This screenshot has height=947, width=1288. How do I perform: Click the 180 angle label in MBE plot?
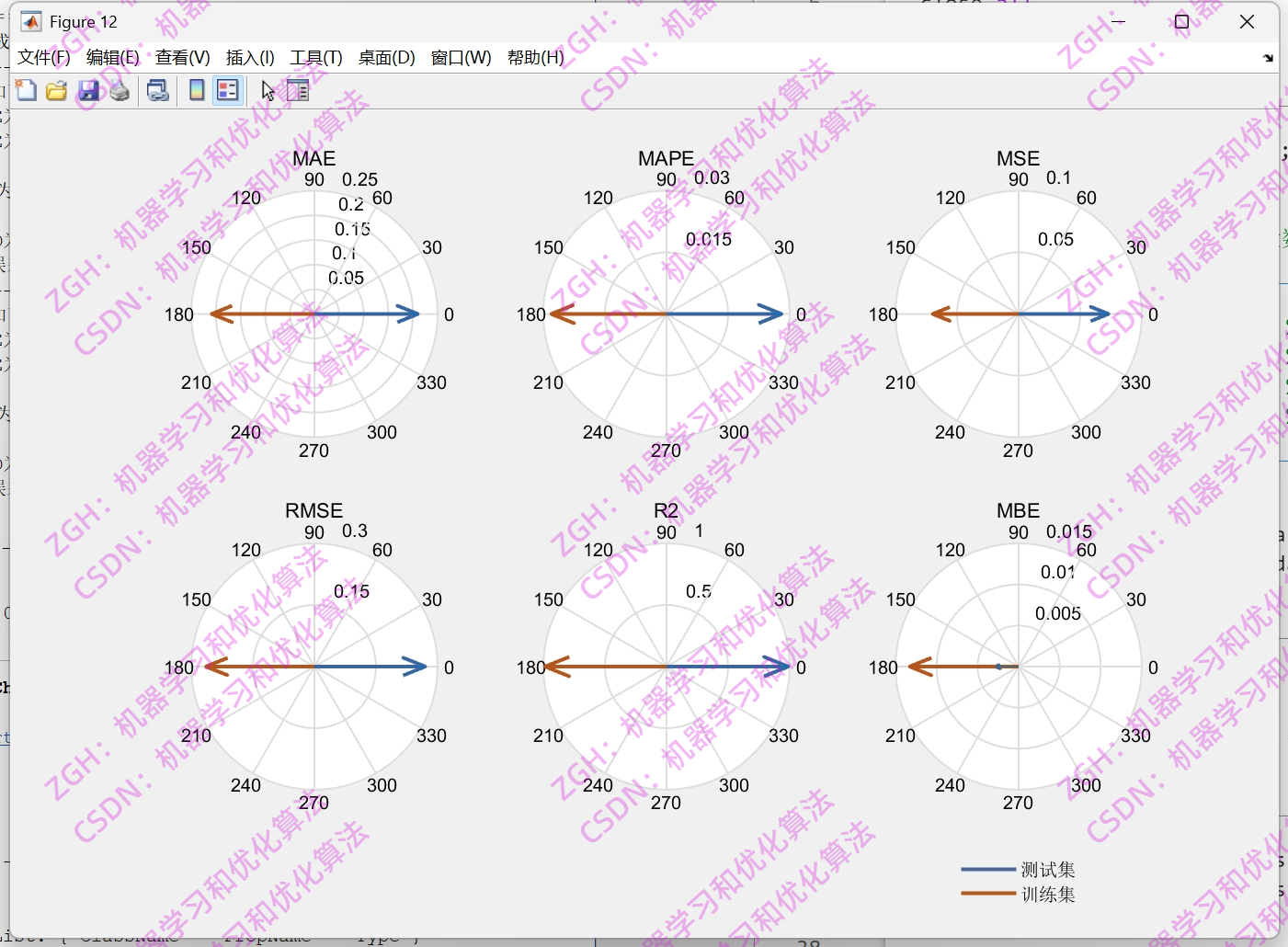pyautogui.click(x=883, y=667)
